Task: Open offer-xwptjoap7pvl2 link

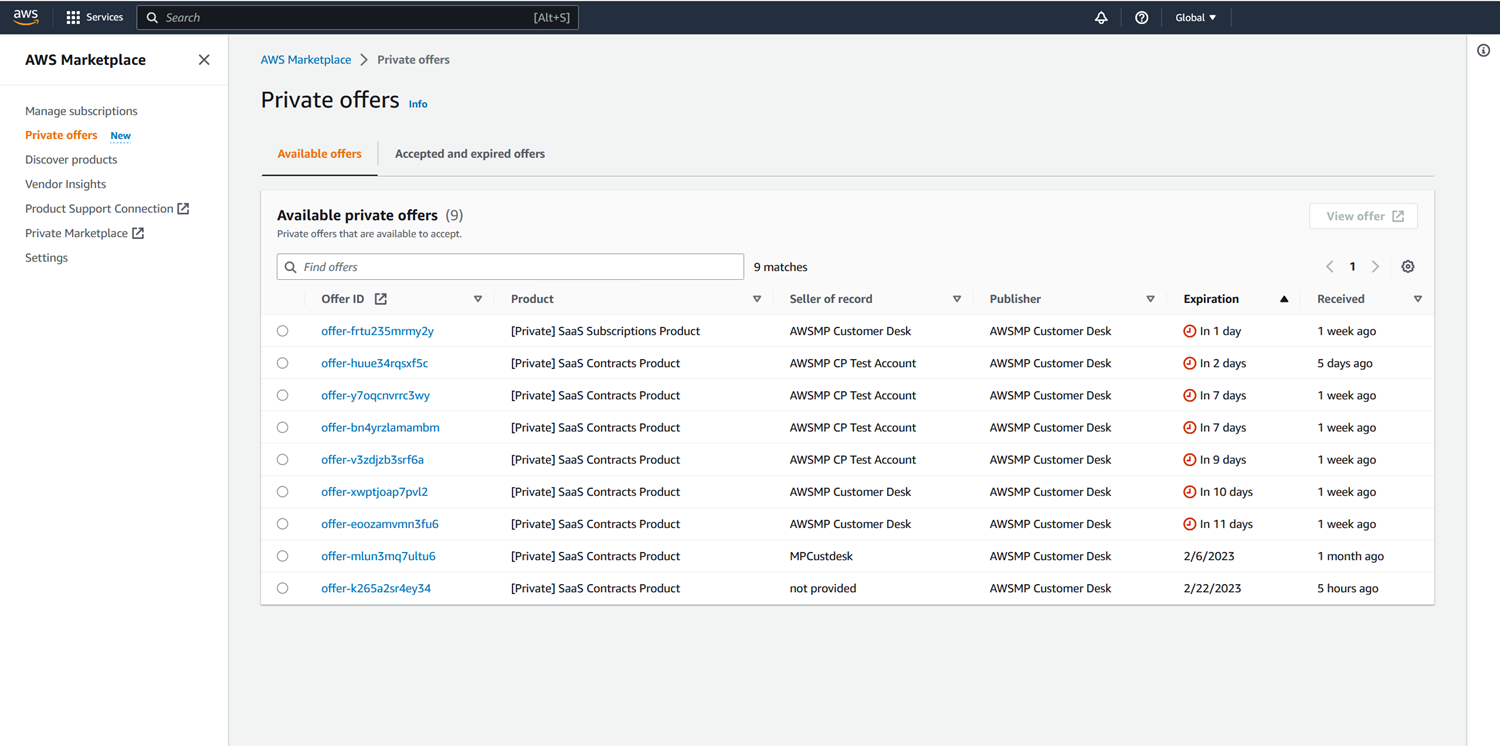Action: pos(374,492)
